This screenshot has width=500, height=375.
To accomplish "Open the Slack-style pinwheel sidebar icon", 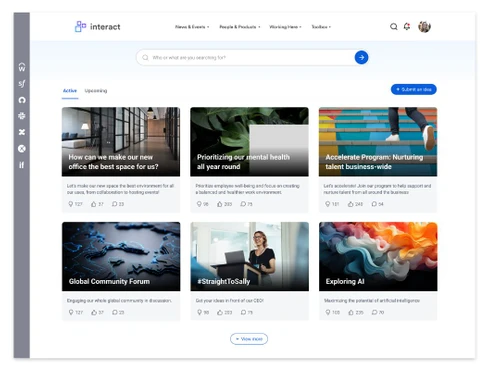I will click(22, 116).
